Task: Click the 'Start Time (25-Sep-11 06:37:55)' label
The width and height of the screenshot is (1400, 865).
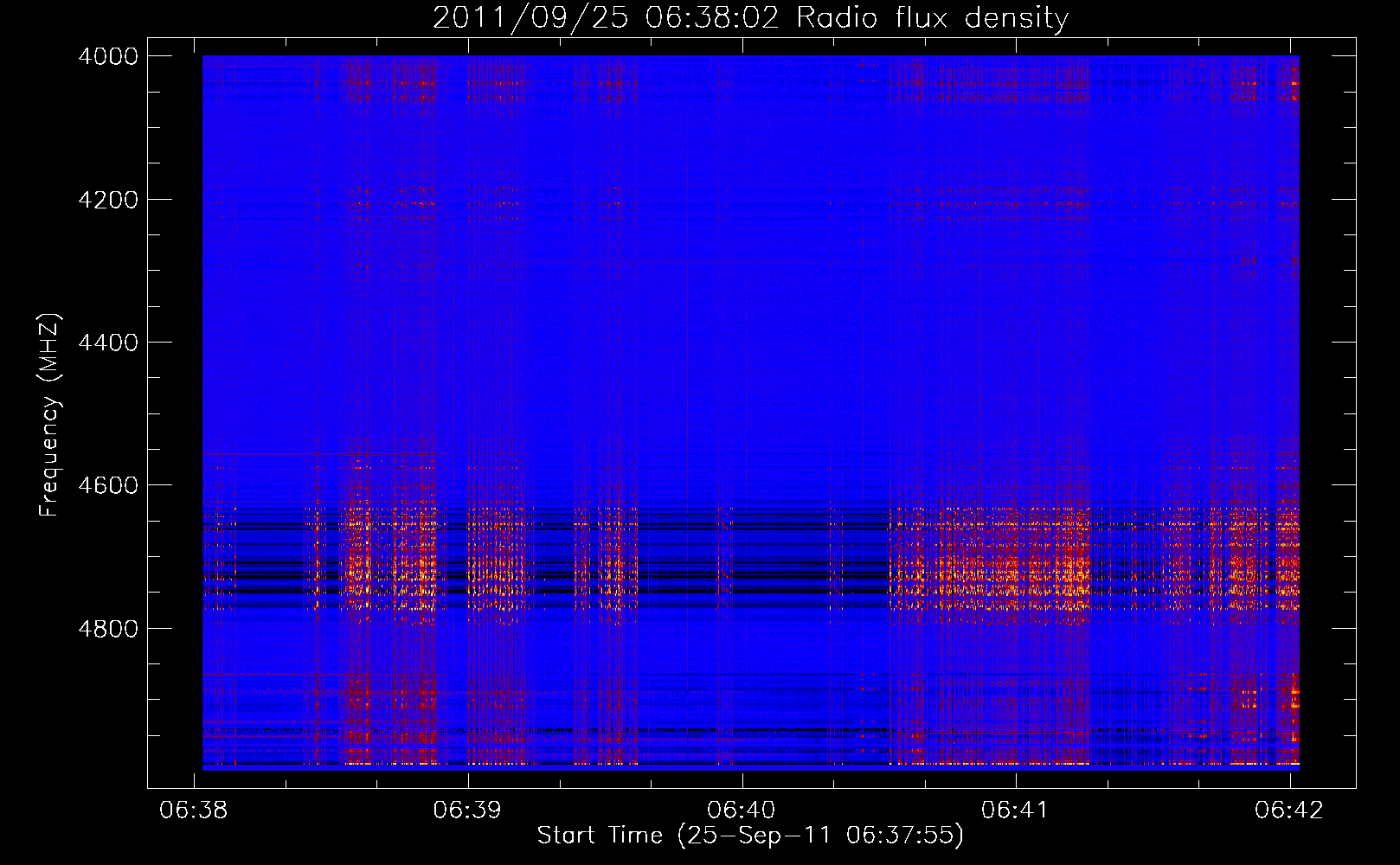Action: coord(750,836)
